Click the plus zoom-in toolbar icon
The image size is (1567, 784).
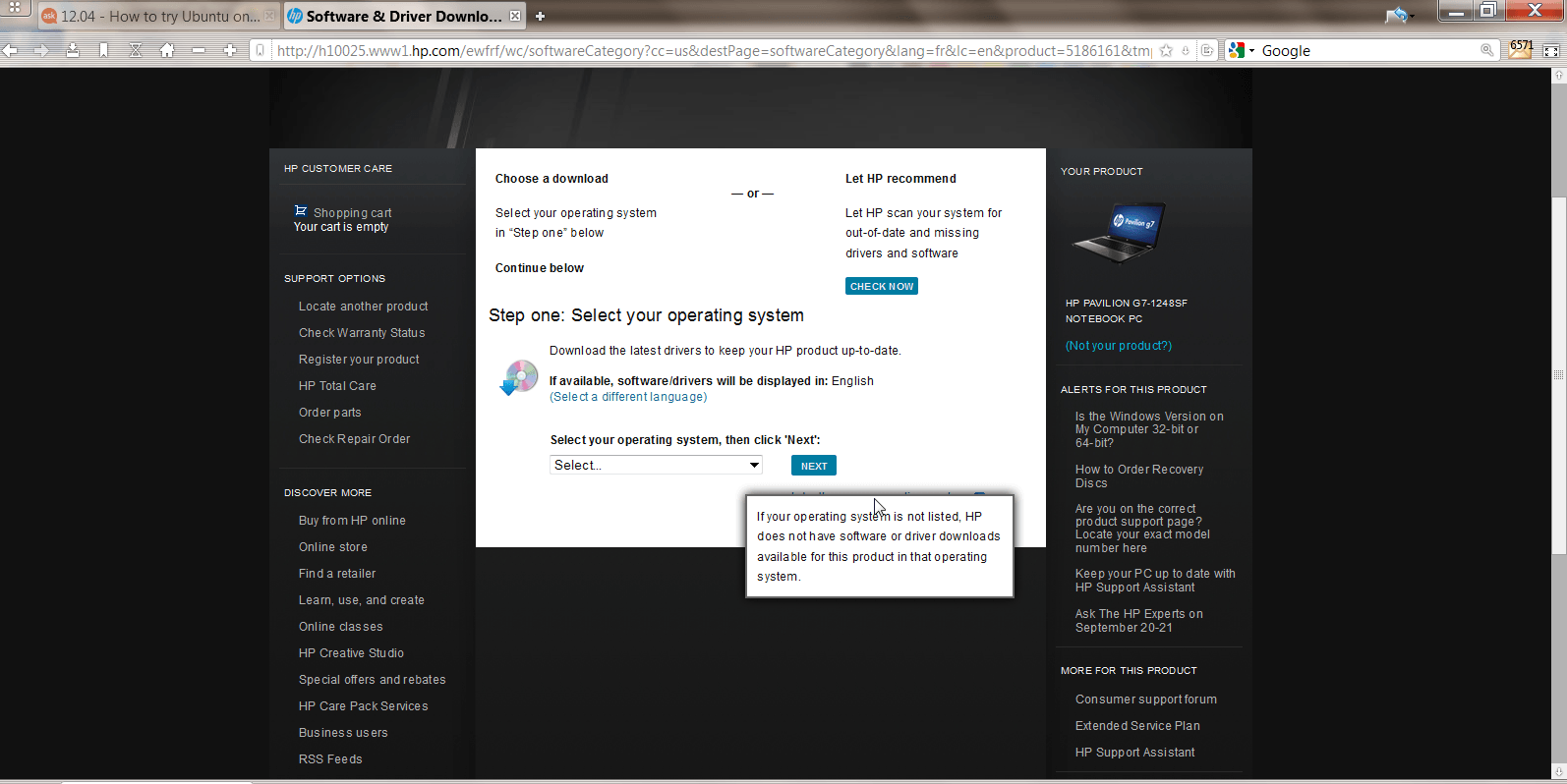point(230,50)
